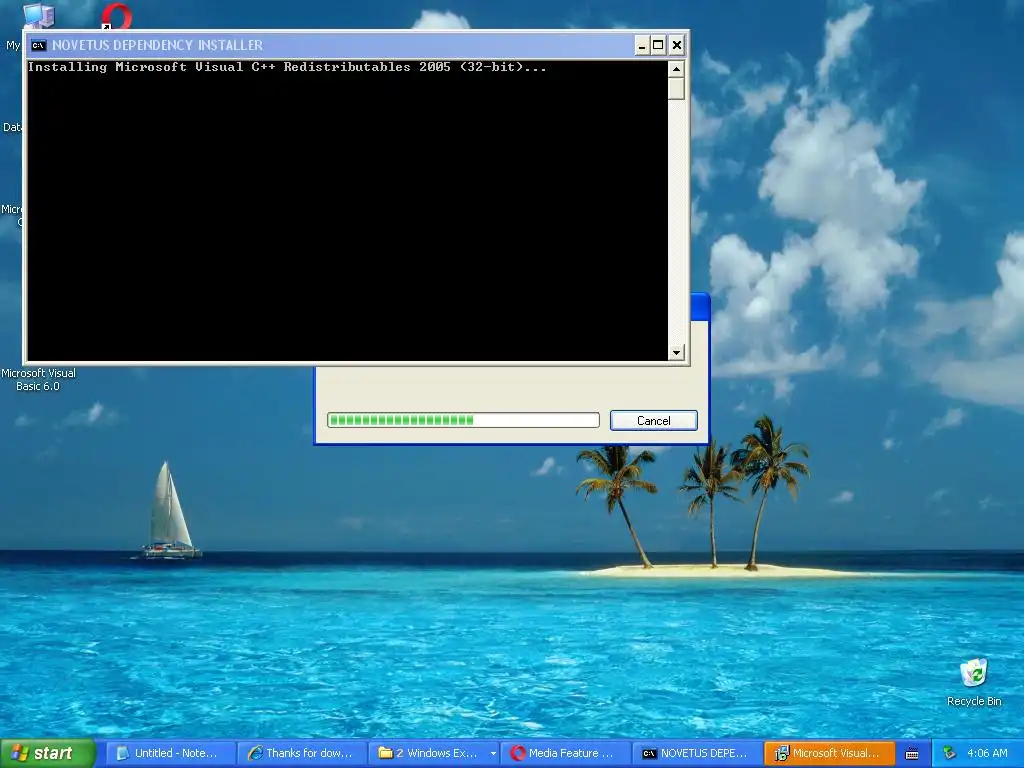Click the Internet Explorer icon on taskbar
Image resolution: width=1024 pixels, height=768 pixels.
(x=254, y=753)
